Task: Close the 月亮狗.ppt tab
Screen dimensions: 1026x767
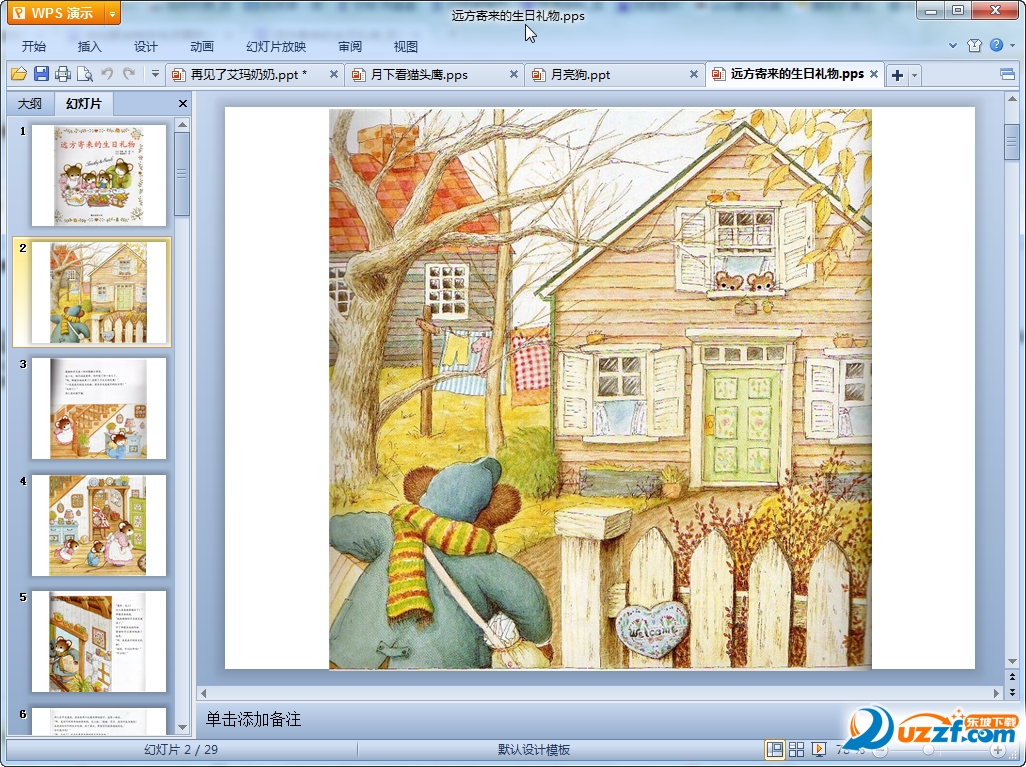Action: coord(694,75)
